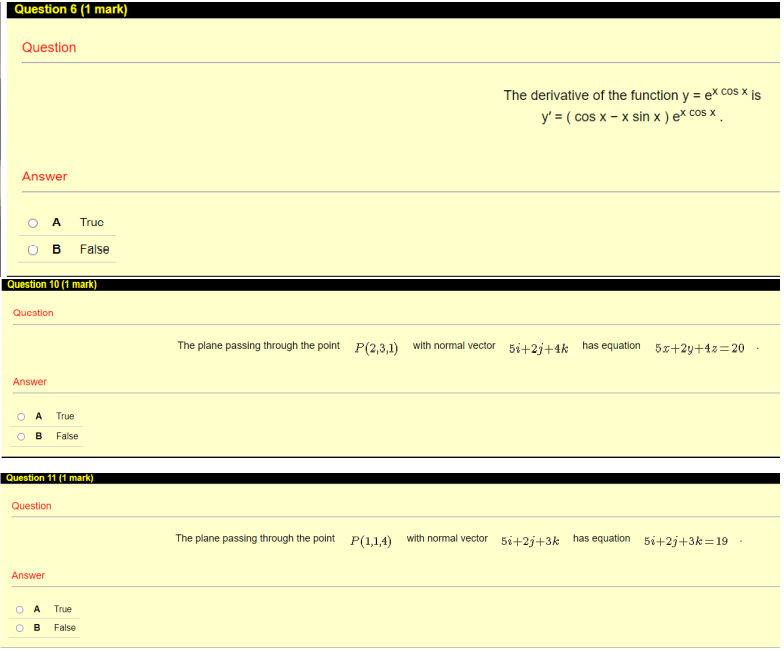This screenshot has width=784, height=650.
Task: Click the red 'Question' heading in Question 11
Action: pos(32,506)
